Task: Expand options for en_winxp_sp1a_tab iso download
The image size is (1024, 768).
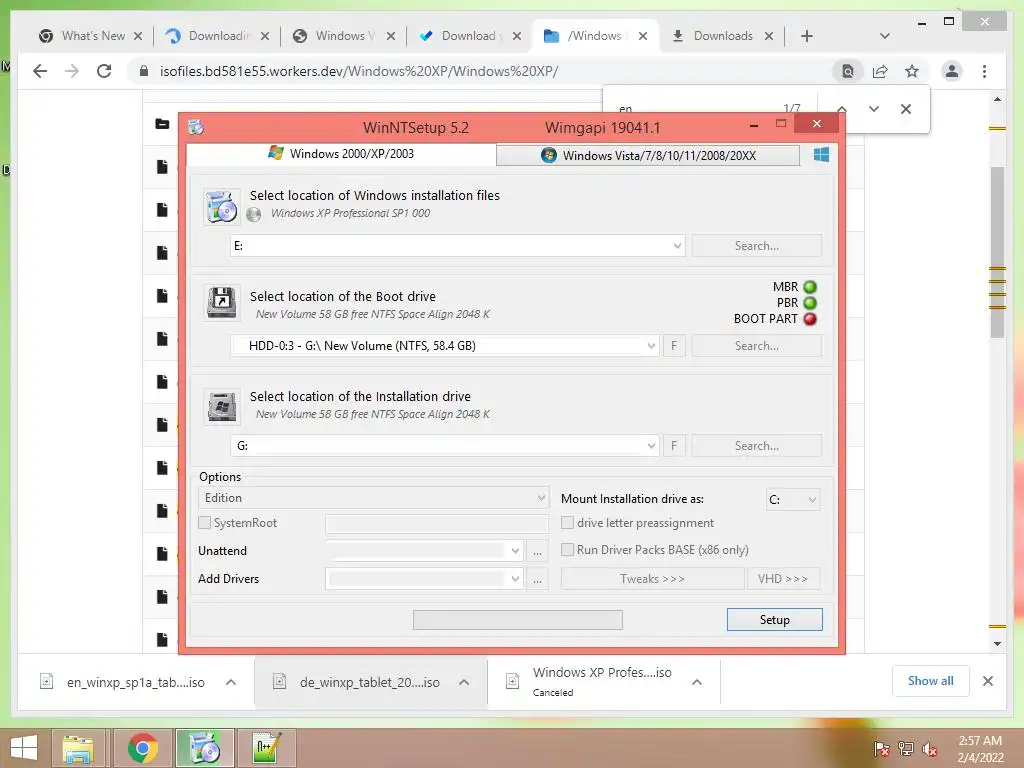Action: click(x=231, y=682)
